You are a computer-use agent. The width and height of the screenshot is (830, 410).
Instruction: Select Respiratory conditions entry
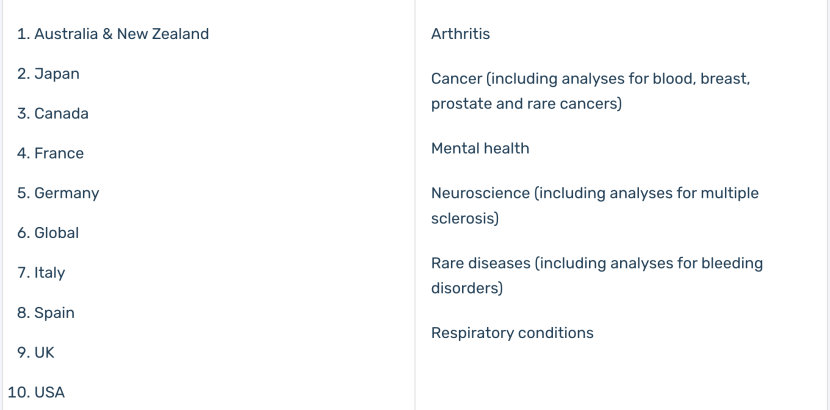point(512,333)
